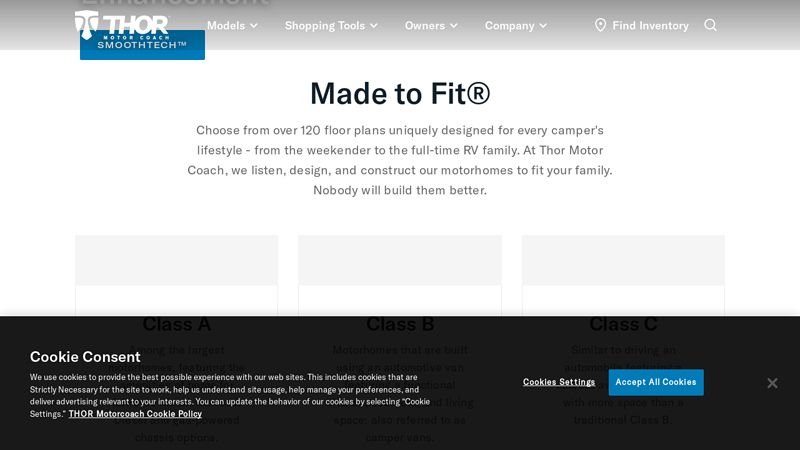Select the Class A card image
Viewport: 800px width, 450px height.
[x=177, y=260]
